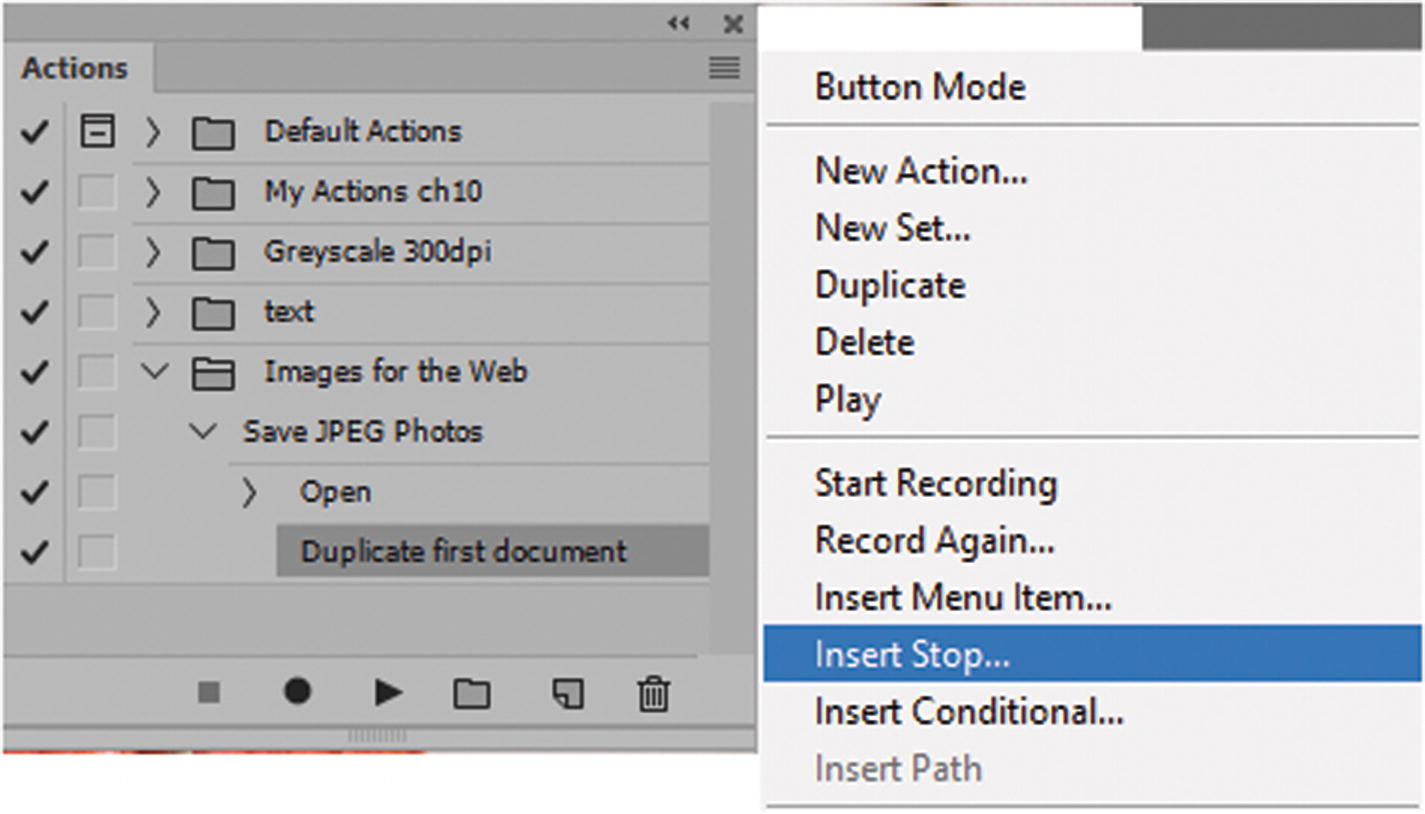The height and width of the screenshot is (814, 1425).
Task: Toggle checkmark for My Actions ch10
Action: click(35, 191)
